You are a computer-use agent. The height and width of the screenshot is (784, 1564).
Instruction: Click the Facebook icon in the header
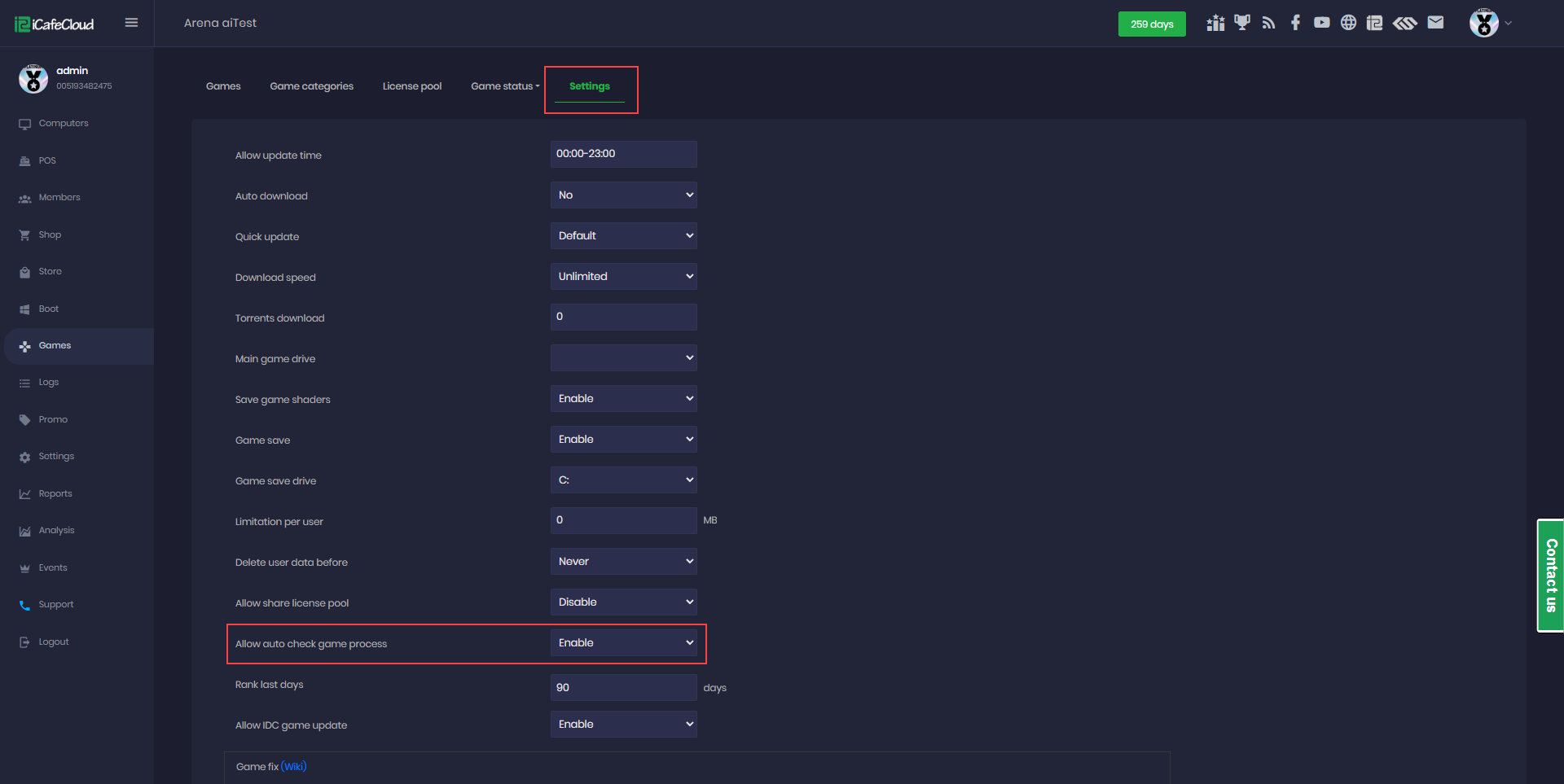pyautogui.click(x=1295, y=23)
